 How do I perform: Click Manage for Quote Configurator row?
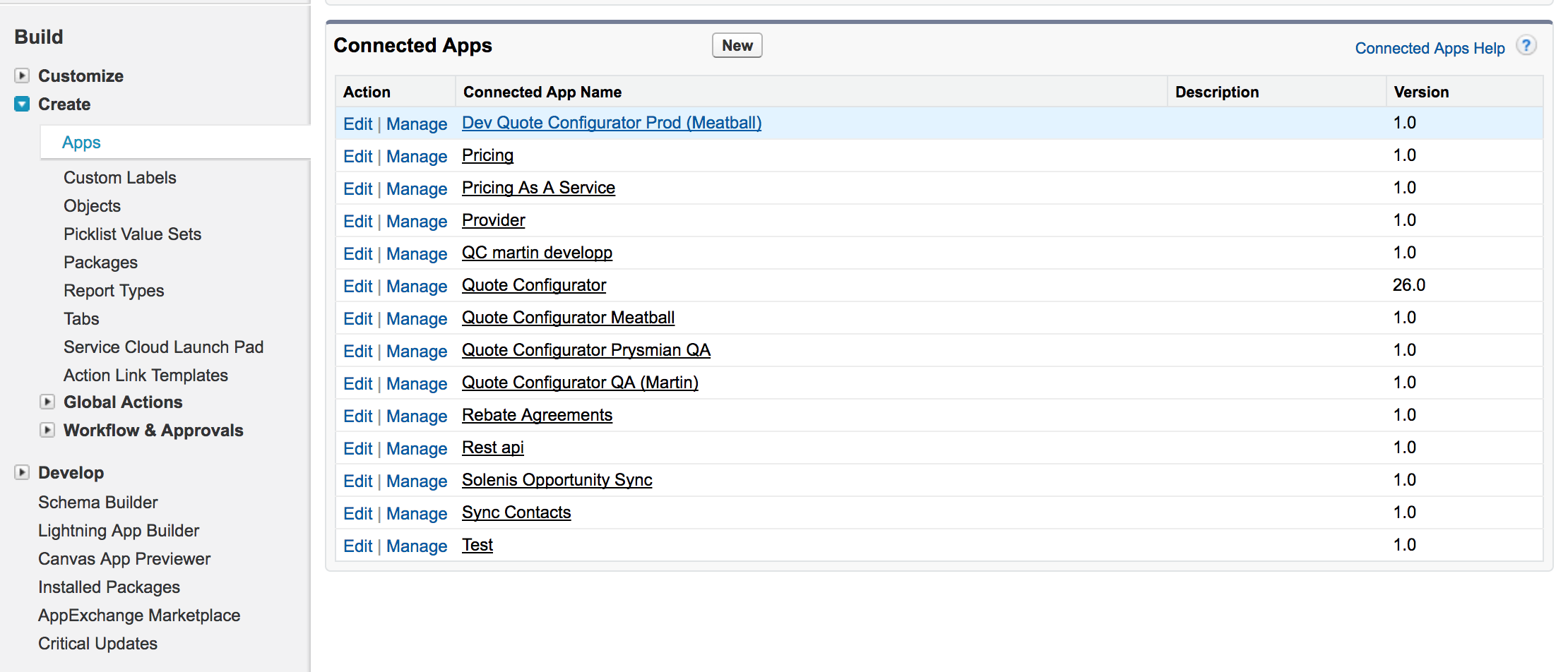click(x=416, y=287)
